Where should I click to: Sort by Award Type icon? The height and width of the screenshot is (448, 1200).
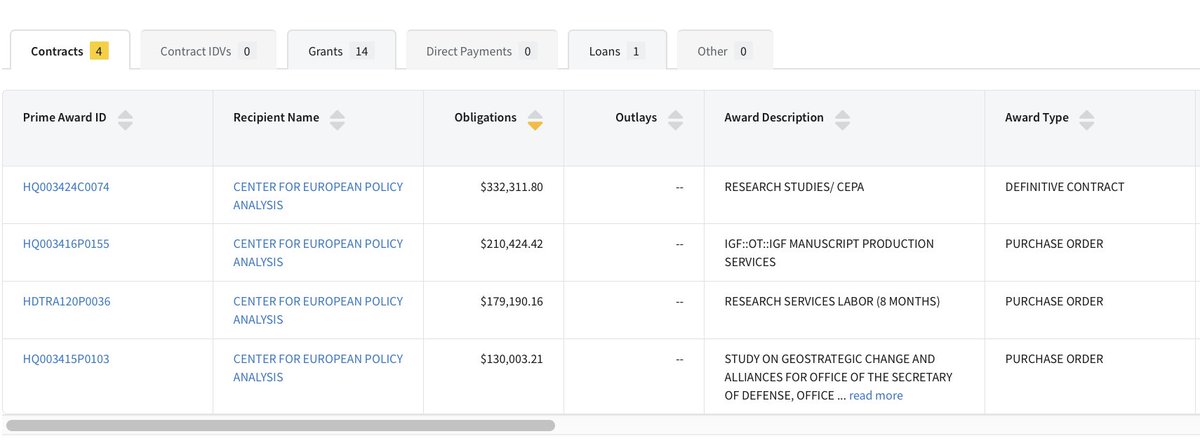(1087, 120)
